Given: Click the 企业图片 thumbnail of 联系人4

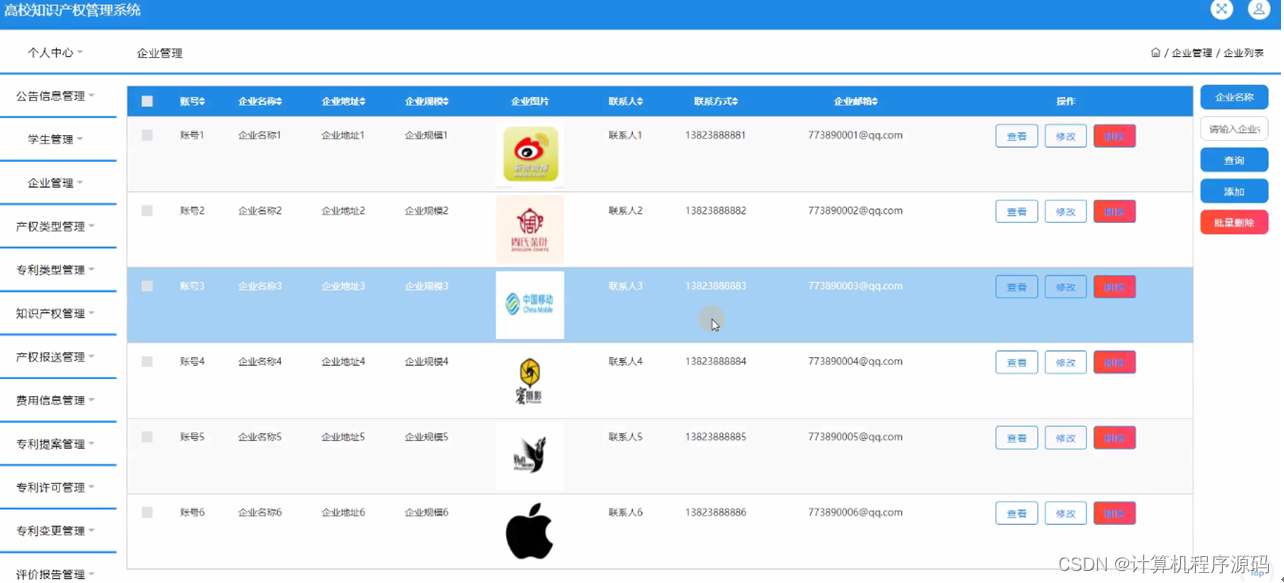Looking at the screenshot, I should point(529,379).
